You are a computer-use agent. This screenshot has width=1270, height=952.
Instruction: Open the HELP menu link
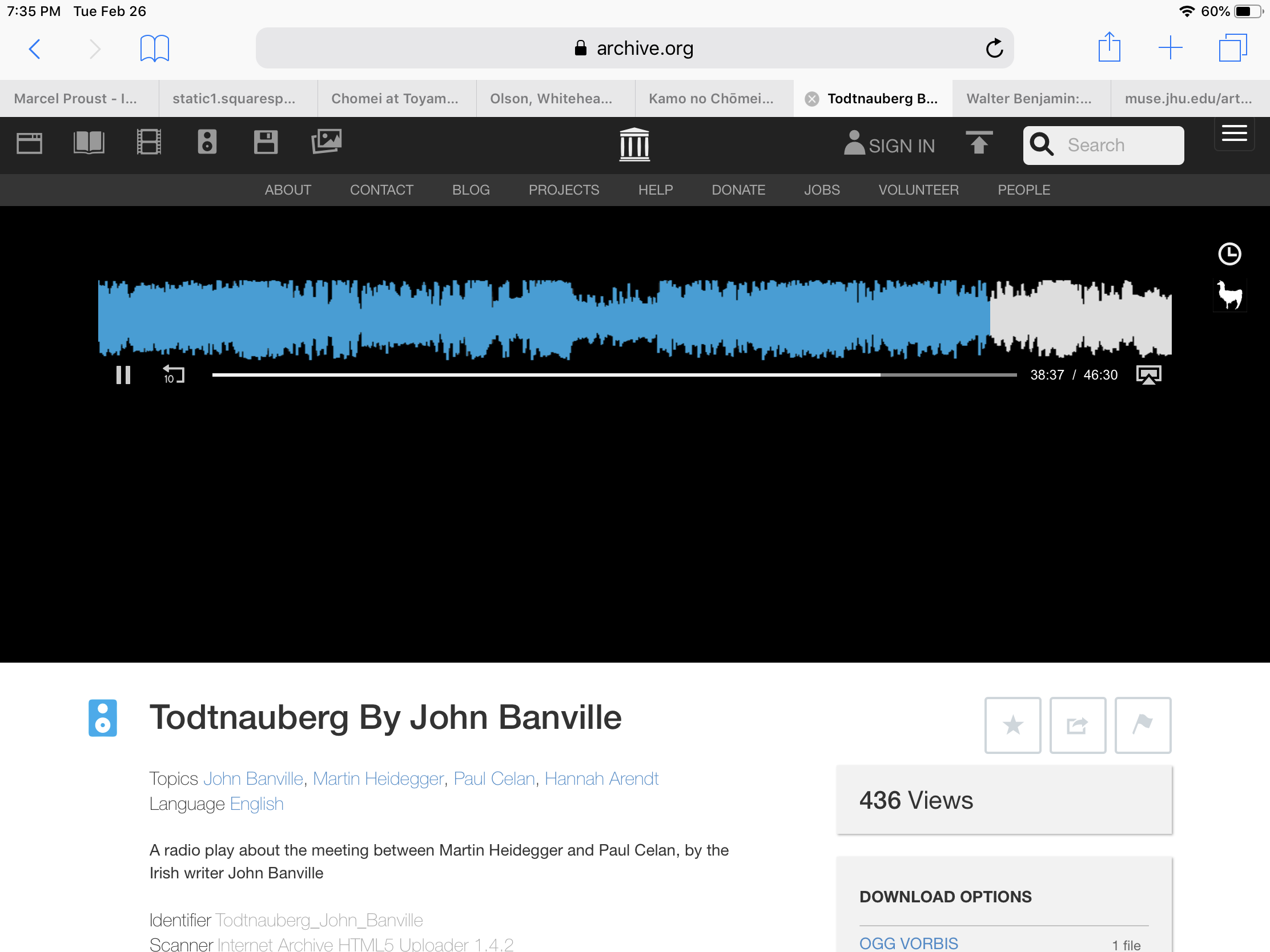655,190
